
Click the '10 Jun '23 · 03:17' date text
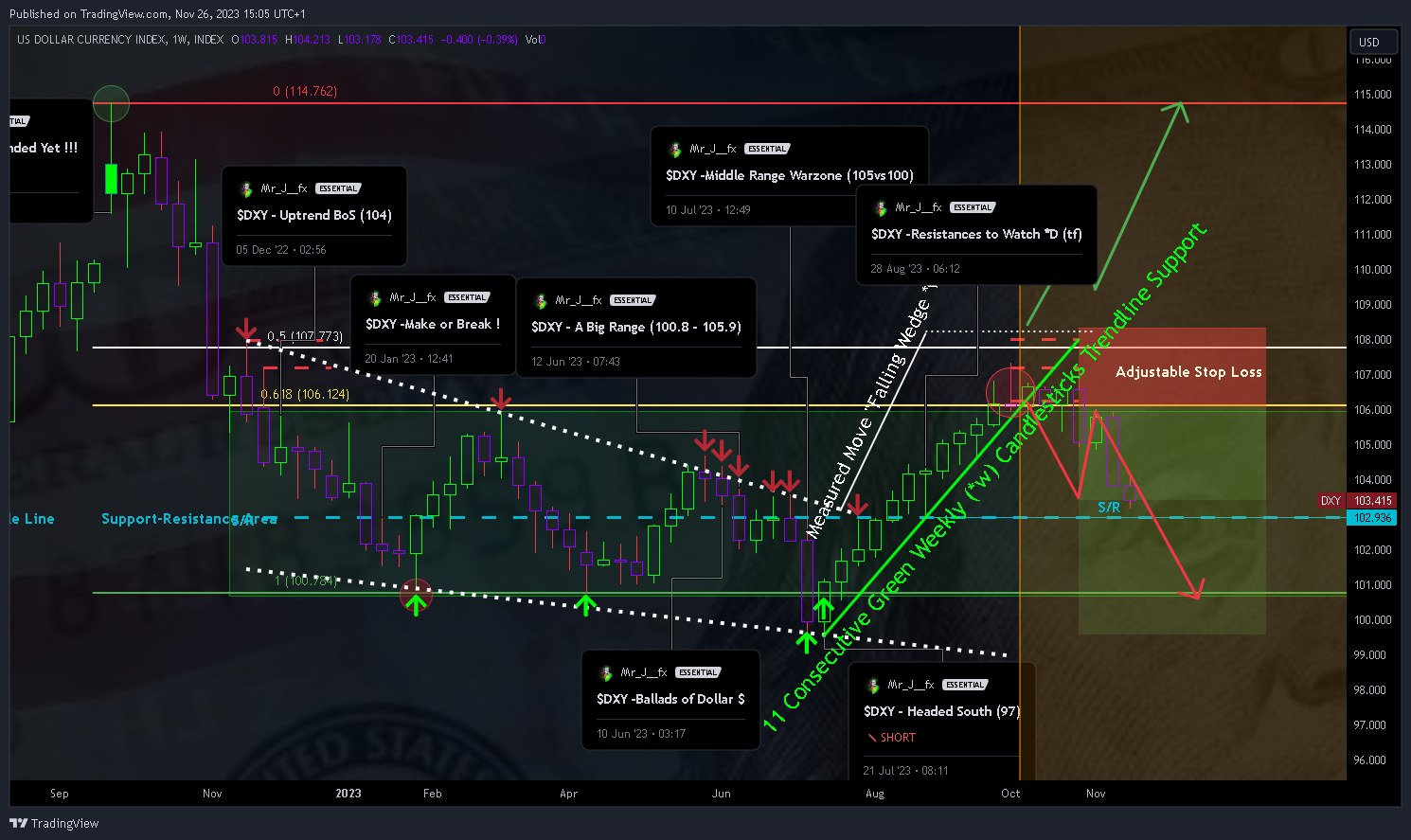641,734
